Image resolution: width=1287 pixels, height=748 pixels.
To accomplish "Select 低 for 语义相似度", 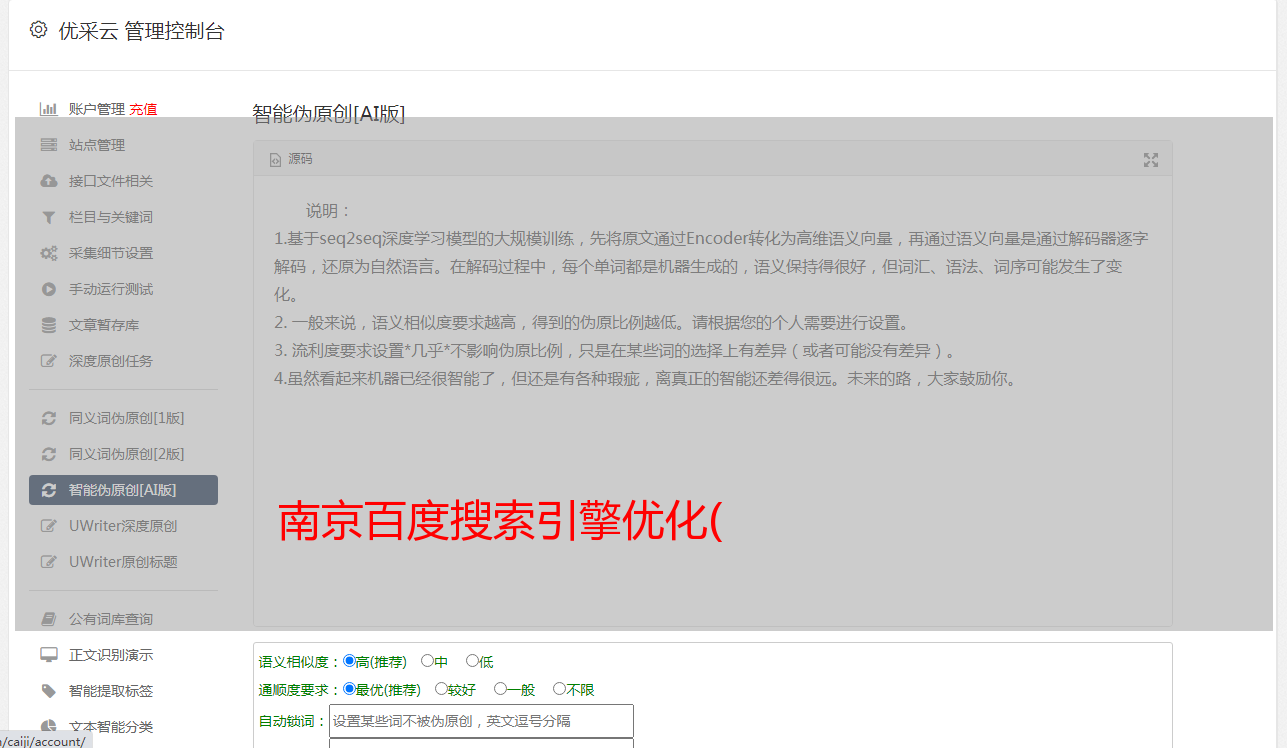I will (x=472, y=661).
